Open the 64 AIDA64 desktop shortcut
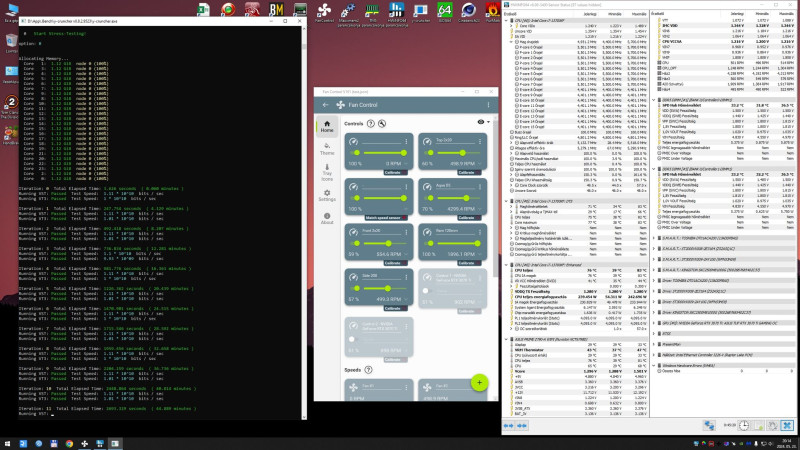The width and height of the screenshot is (800, 450). [x=444, y=12]
